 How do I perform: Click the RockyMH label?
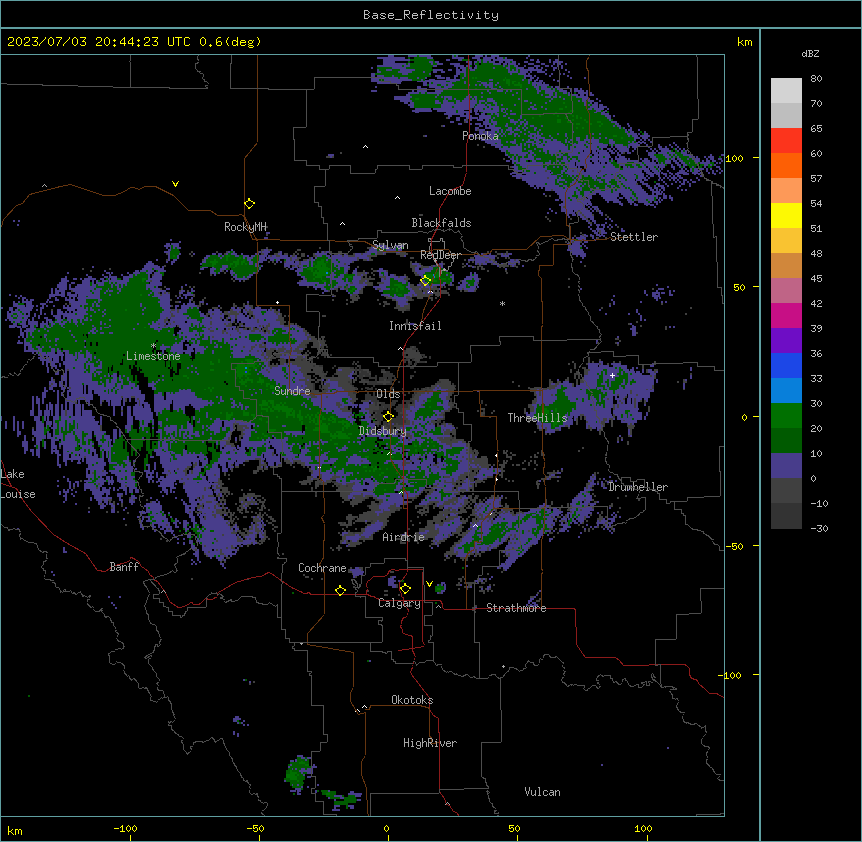coord(245,227)
